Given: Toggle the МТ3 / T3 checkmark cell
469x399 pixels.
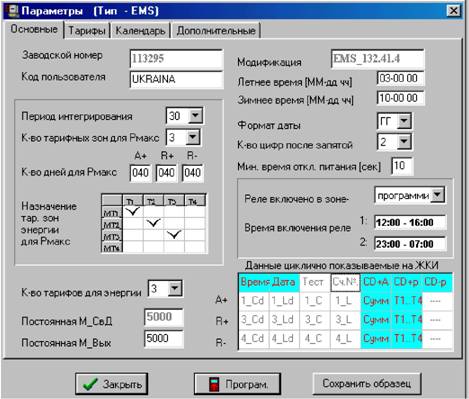Looking at the screenshot, I should tap(174, 235).
